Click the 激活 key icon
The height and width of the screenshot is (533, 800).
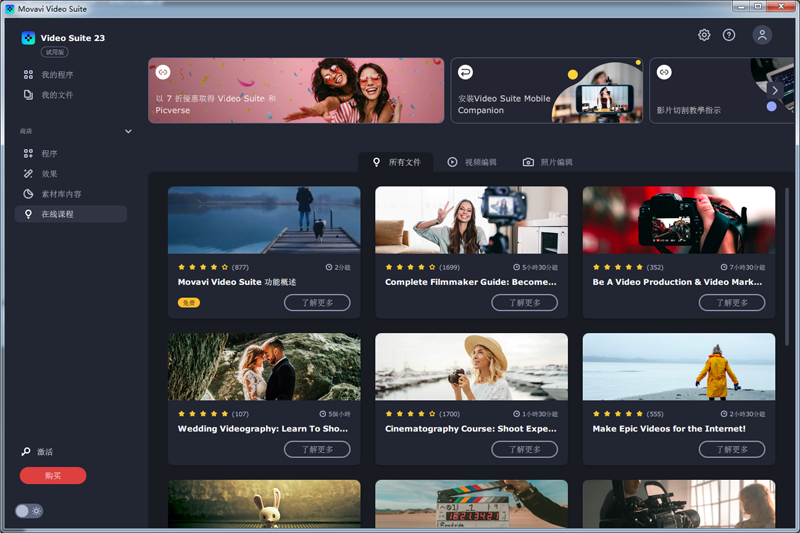(x=26, y=451)
